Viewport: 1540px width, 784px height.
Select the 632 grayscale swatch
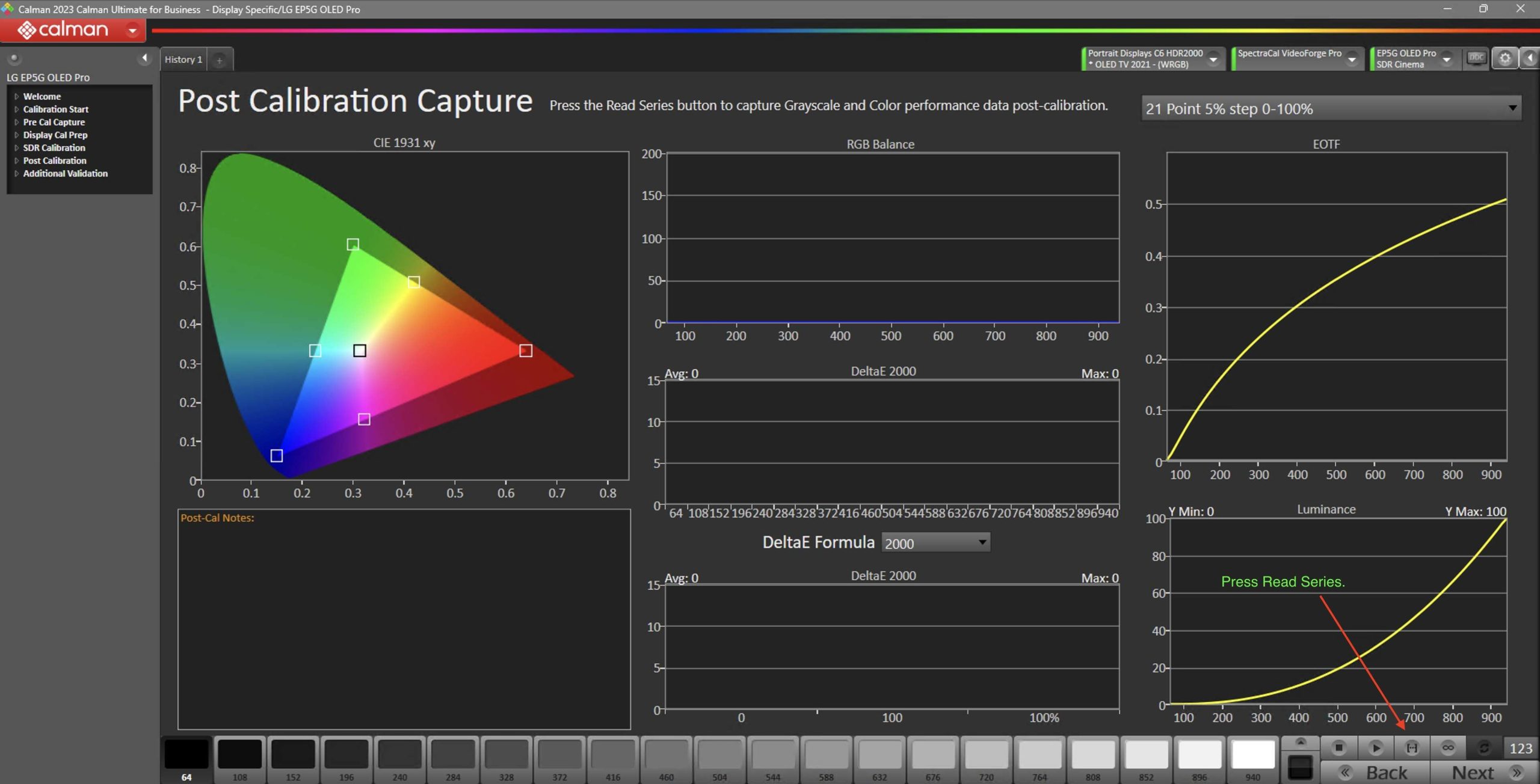pyautogui.click(x=879, y=759)
